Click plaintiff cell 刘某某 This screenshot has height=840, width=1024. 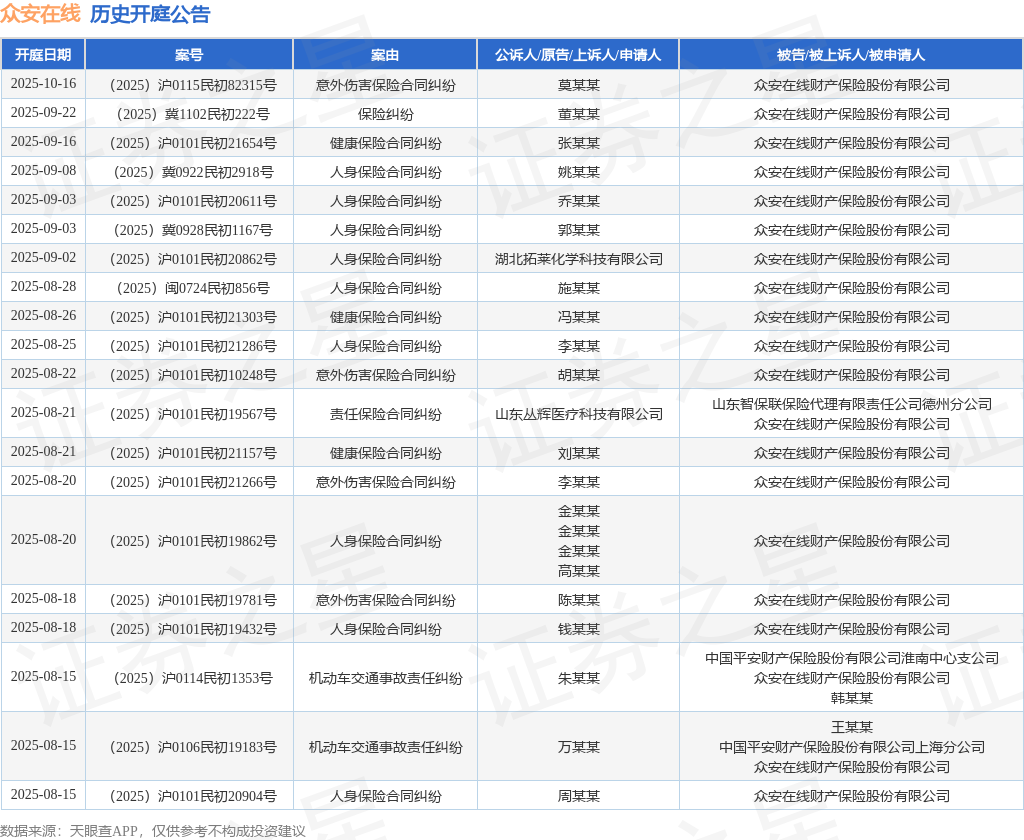(579, 453)
